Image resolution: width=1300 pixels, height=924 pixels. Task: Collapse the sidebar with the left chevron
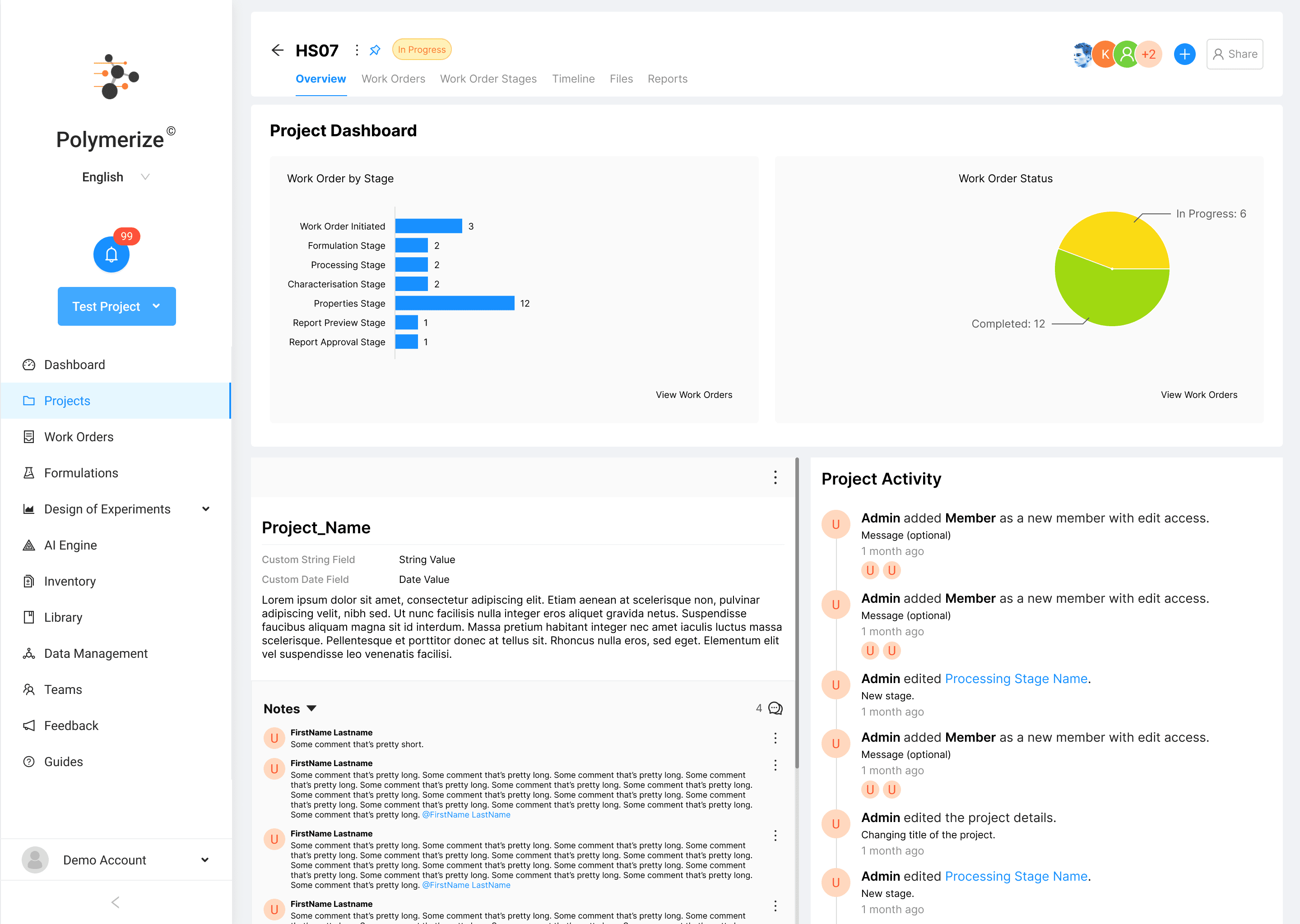pyautogui.click(x=116, y=902)
